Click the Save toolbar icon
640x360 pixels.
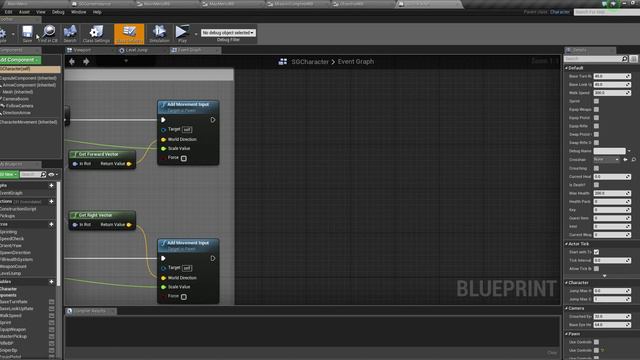(x=27, y=33)
